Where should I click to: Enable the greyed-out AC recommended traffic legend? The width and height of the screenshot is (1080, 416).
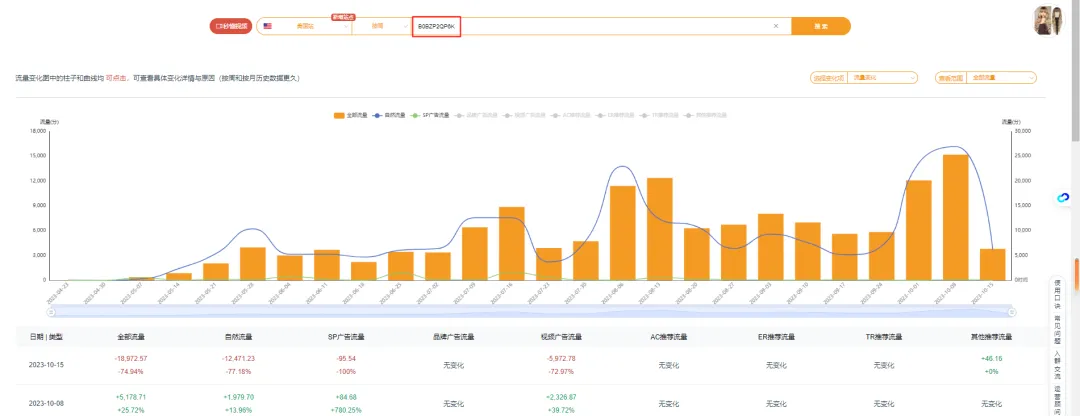click(572, 115)
